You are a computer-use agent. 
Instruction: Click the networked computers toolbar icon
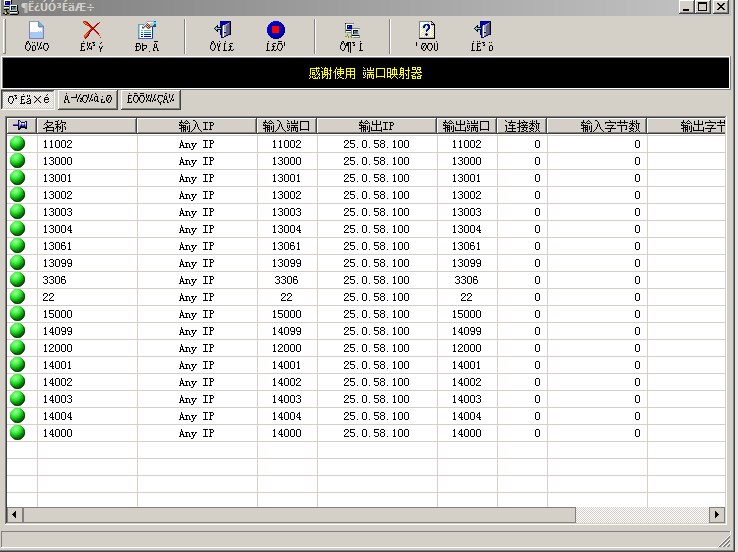(352, 30)
